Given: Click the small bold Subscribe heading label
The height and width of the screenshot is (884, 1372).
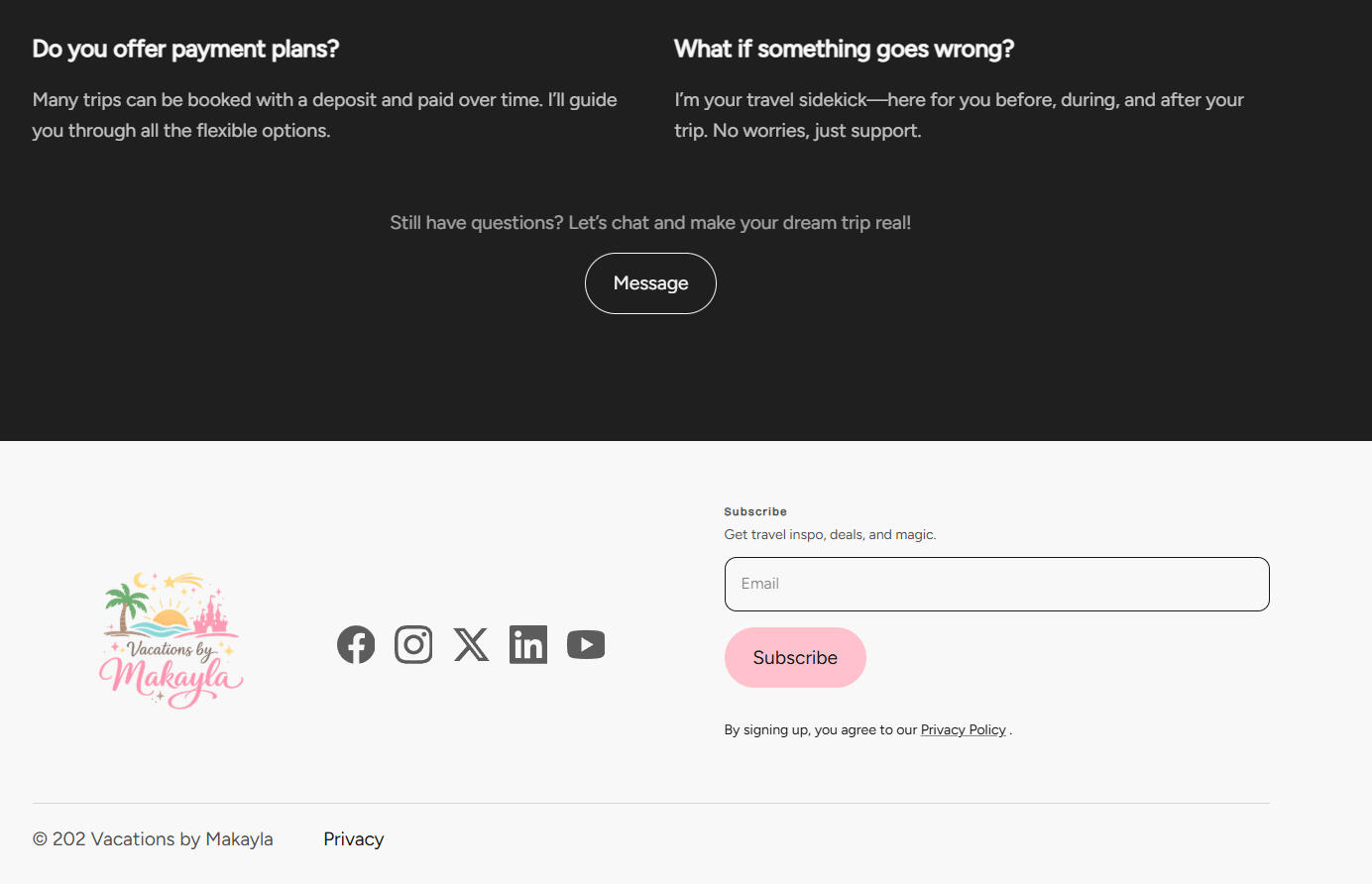Looking at the screenshot, I should pos(755,511).
